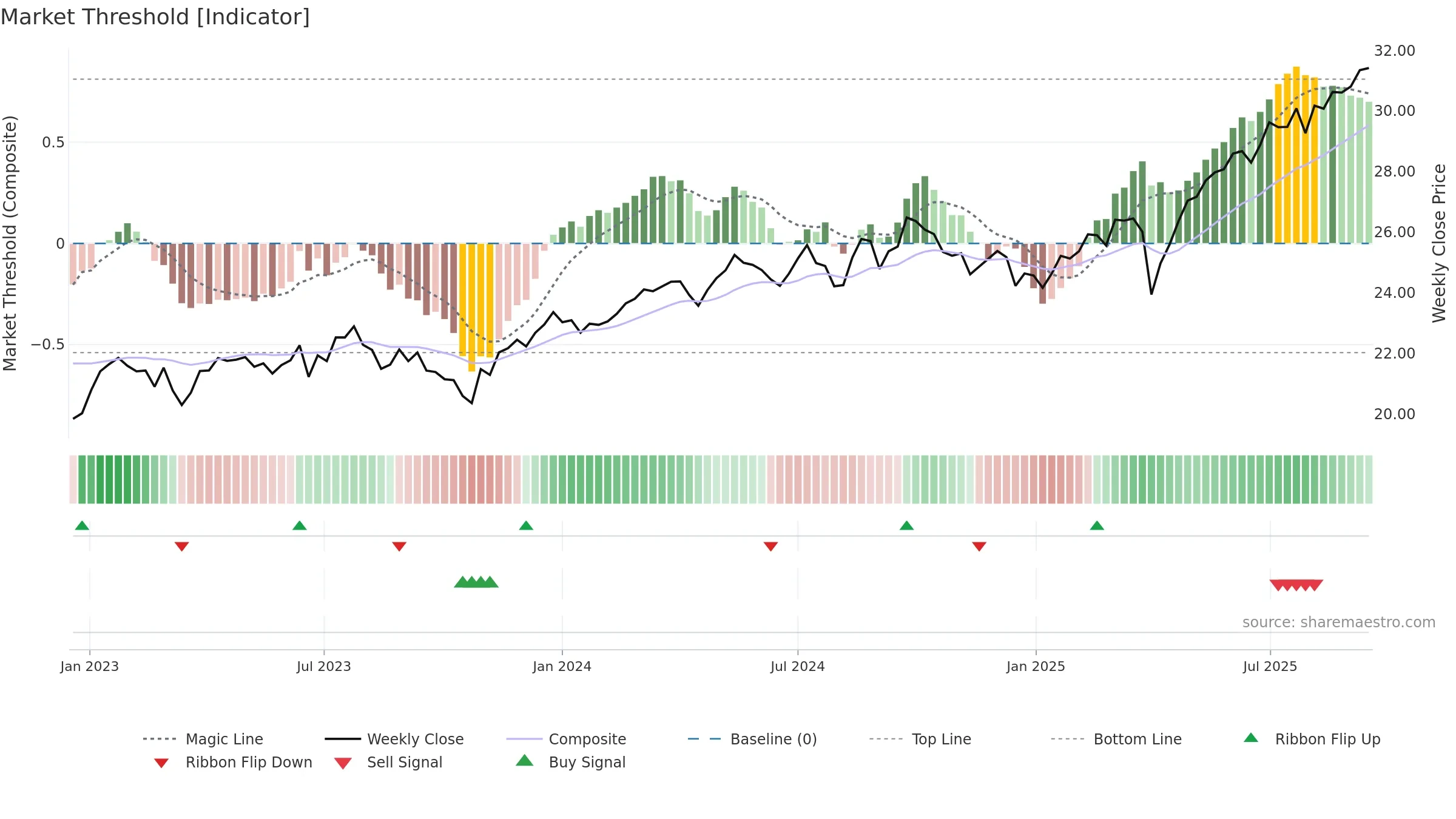The width and height of the screenshot is (1456, 819).
Task: Click the green triangle icon in Ribbon Flip Up legend
Action: (1251, 738)
